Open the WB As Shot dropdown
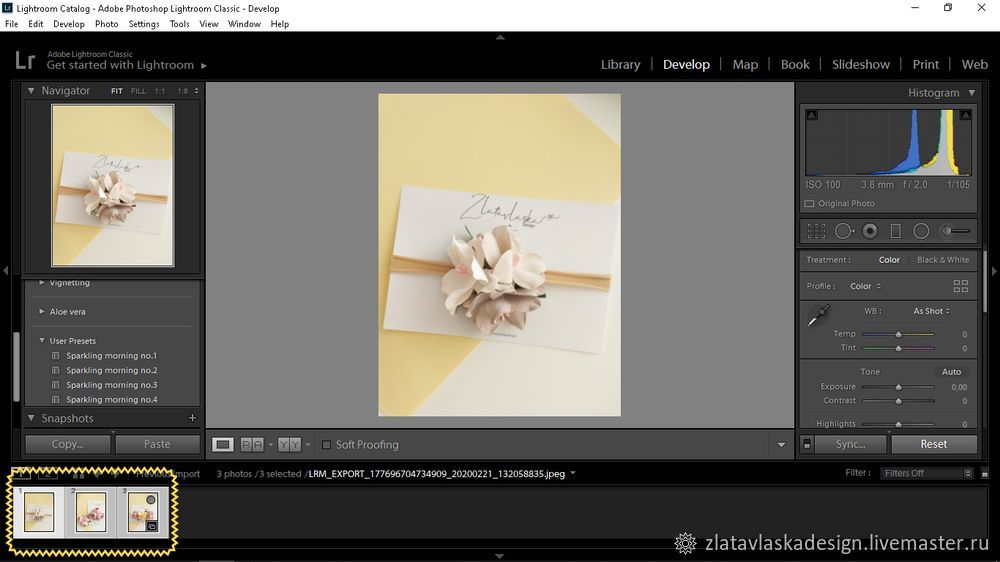1000x562 pixels. (932, 311)
